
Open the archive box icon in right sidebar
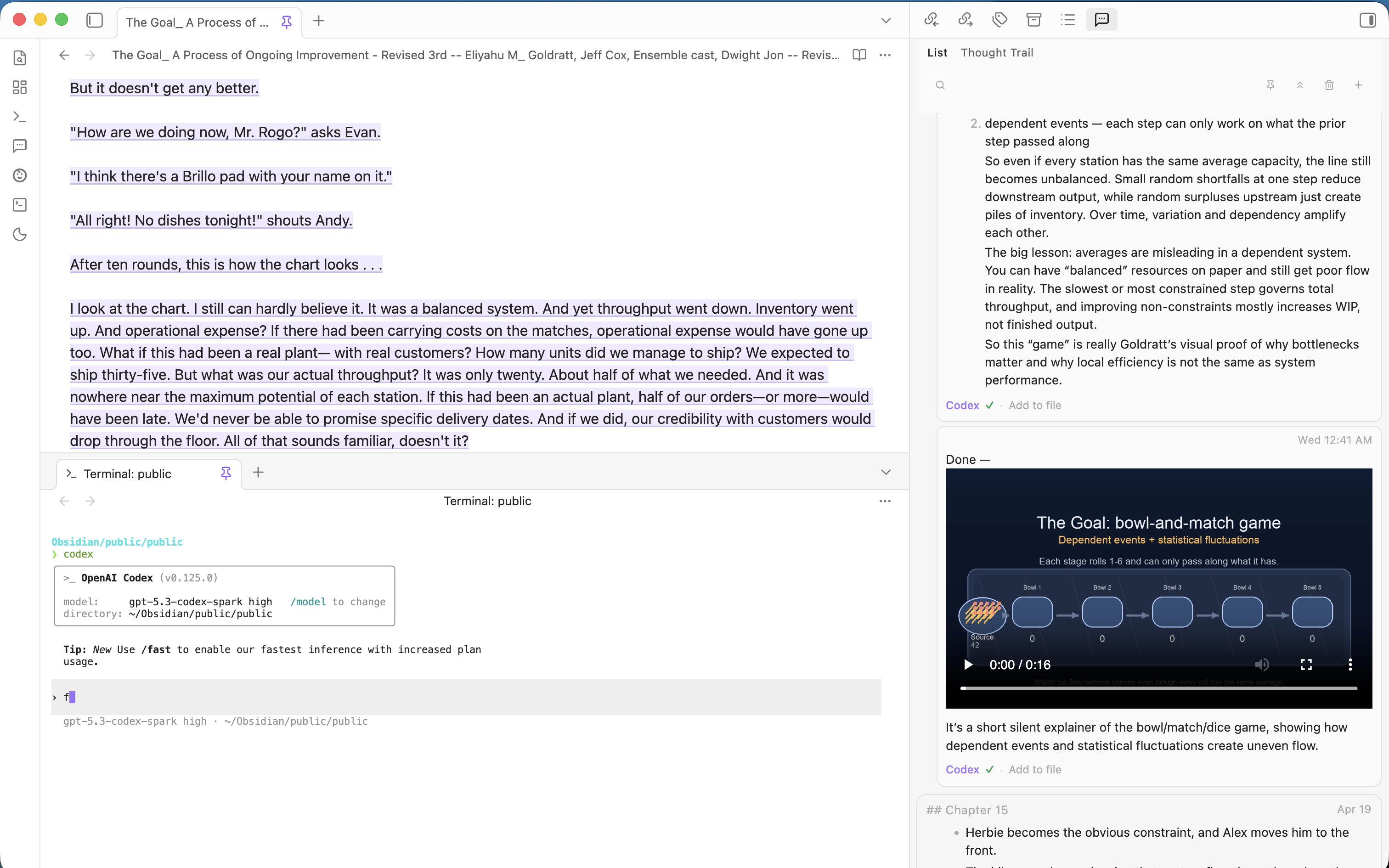click(1034, 20)
